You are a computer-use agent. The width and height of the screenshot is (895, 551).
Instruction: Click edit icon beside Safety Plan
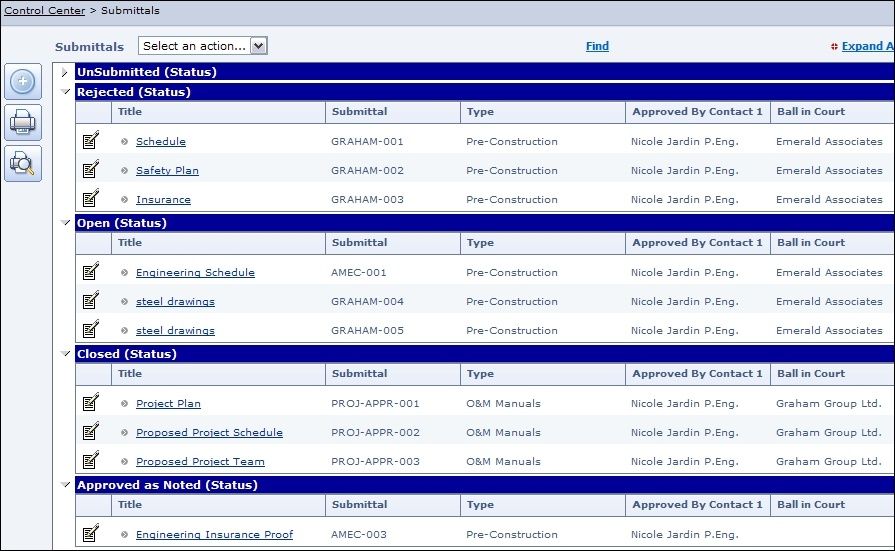91,170
